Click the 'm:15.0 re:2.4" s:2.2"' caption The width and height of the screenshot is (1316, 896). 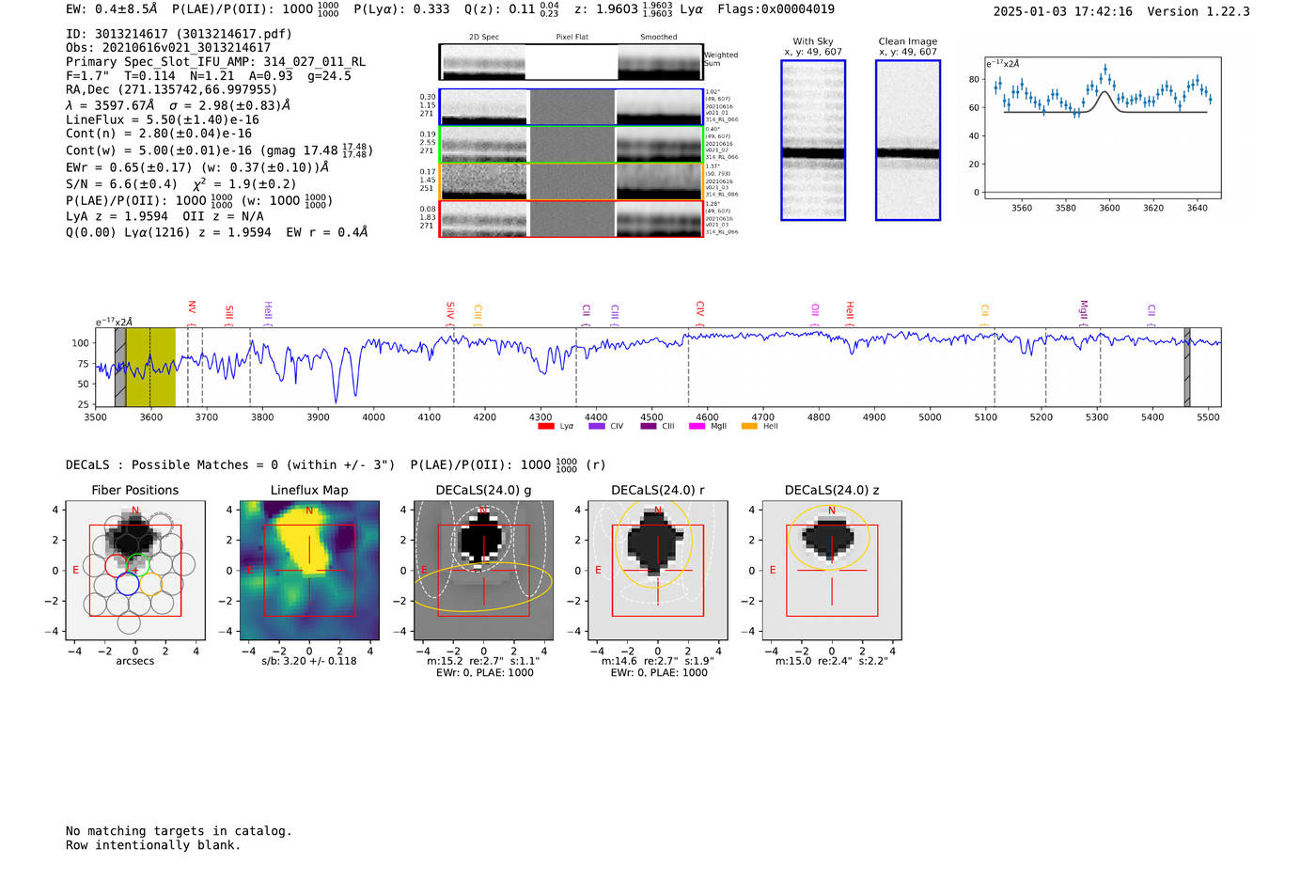tap(832, 661)
